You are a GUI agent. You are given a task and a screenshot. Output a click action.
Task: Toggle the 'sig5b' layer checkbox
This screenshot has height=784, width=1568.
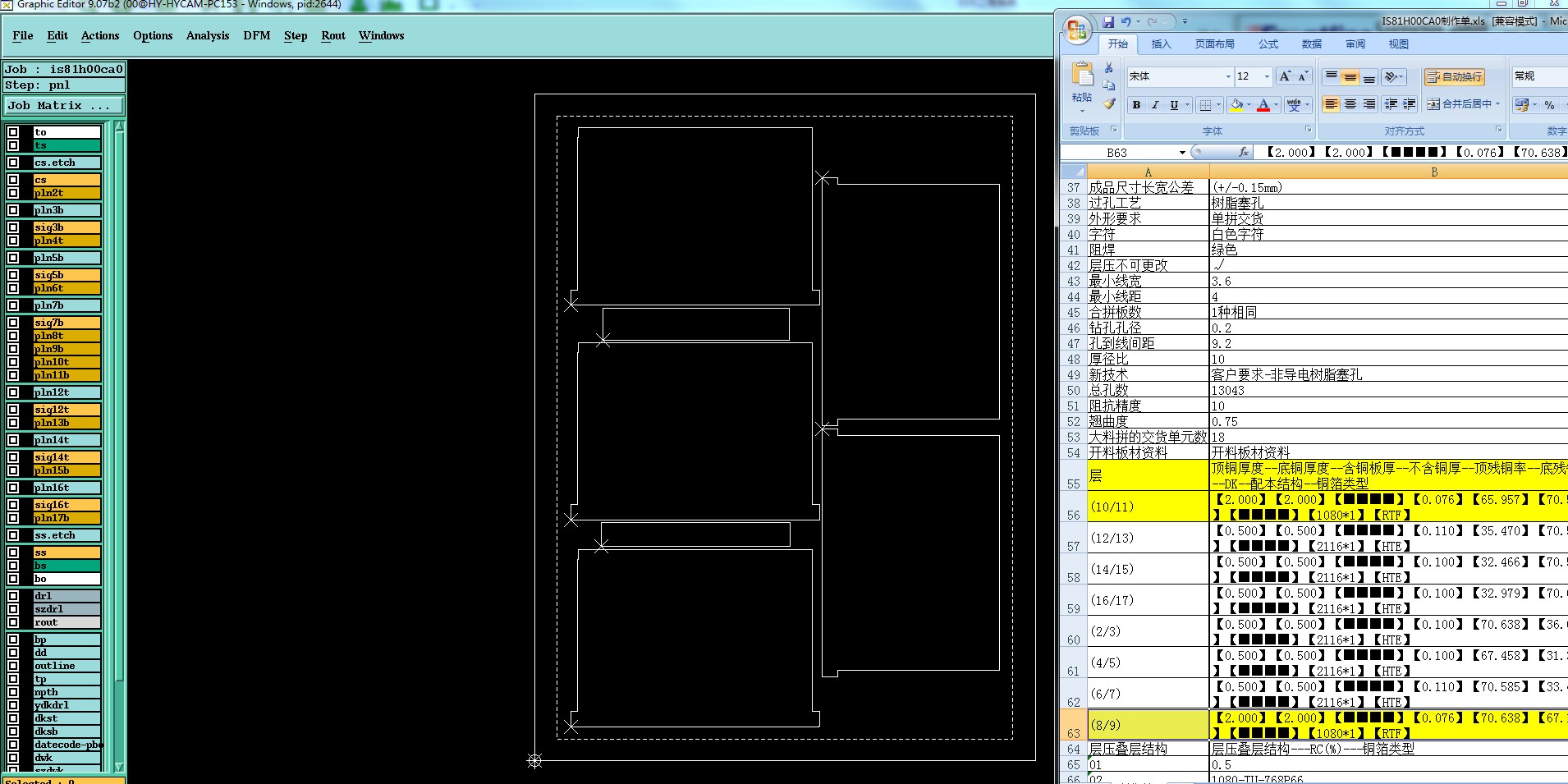[13, 275]
